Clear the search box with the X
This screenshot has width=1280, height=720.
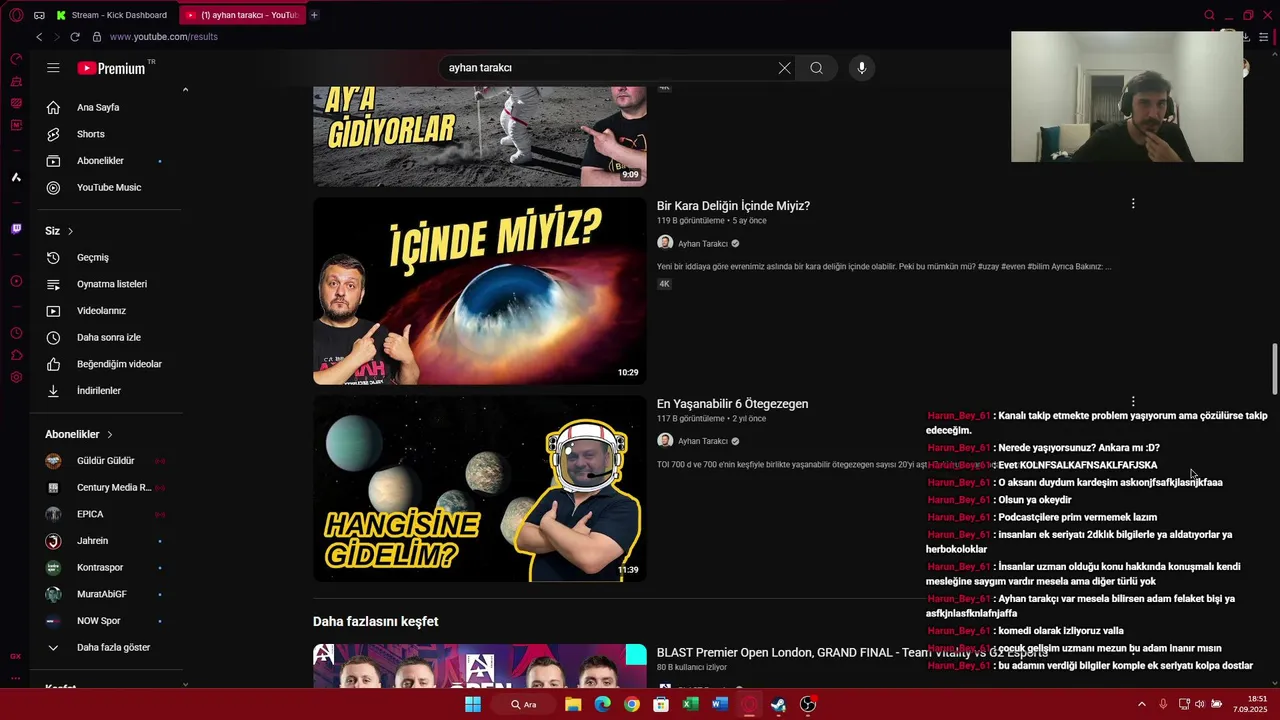coord(784,68)
